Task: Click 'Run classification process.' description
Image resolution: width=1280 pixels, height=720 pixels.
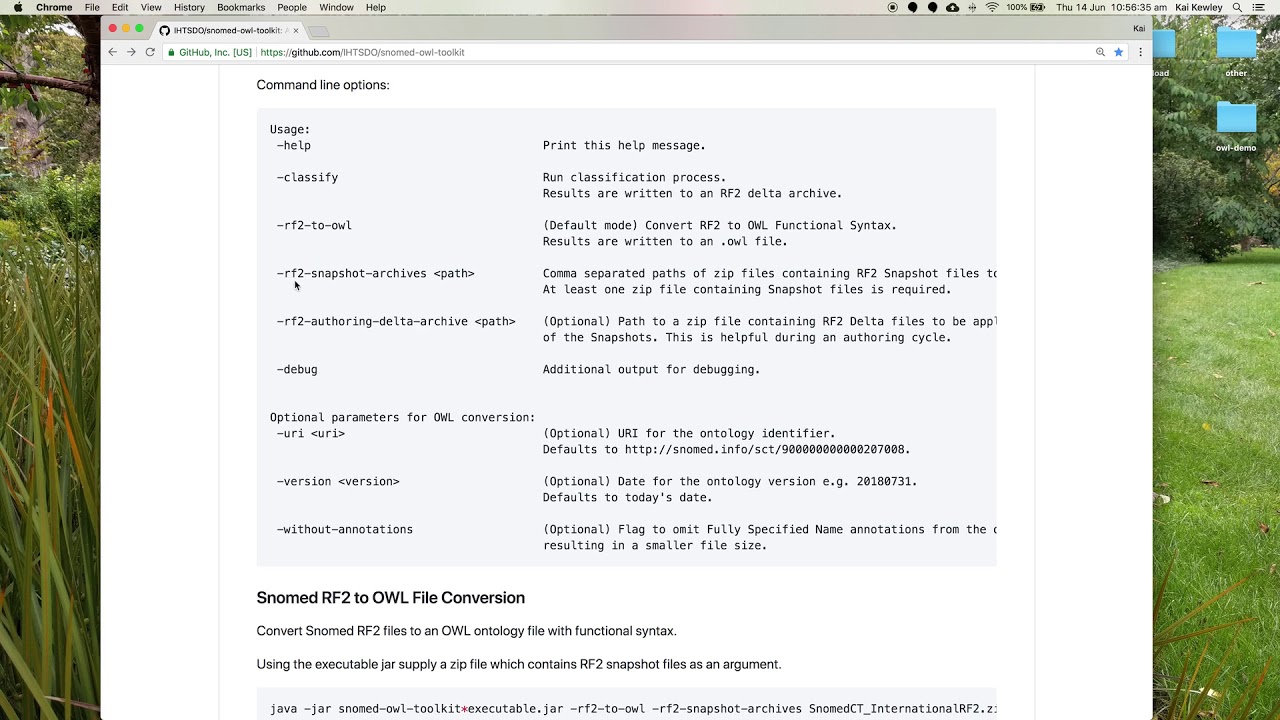Action: tap(634, 177)
